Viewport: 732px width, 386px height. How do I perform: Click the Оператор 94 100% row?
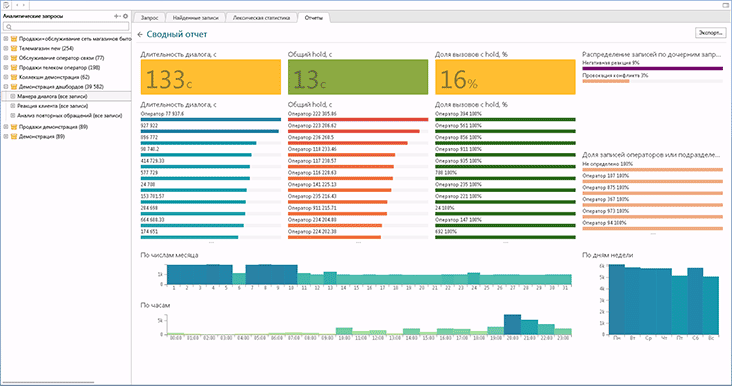pyautogui.click(x=653, y=225)
